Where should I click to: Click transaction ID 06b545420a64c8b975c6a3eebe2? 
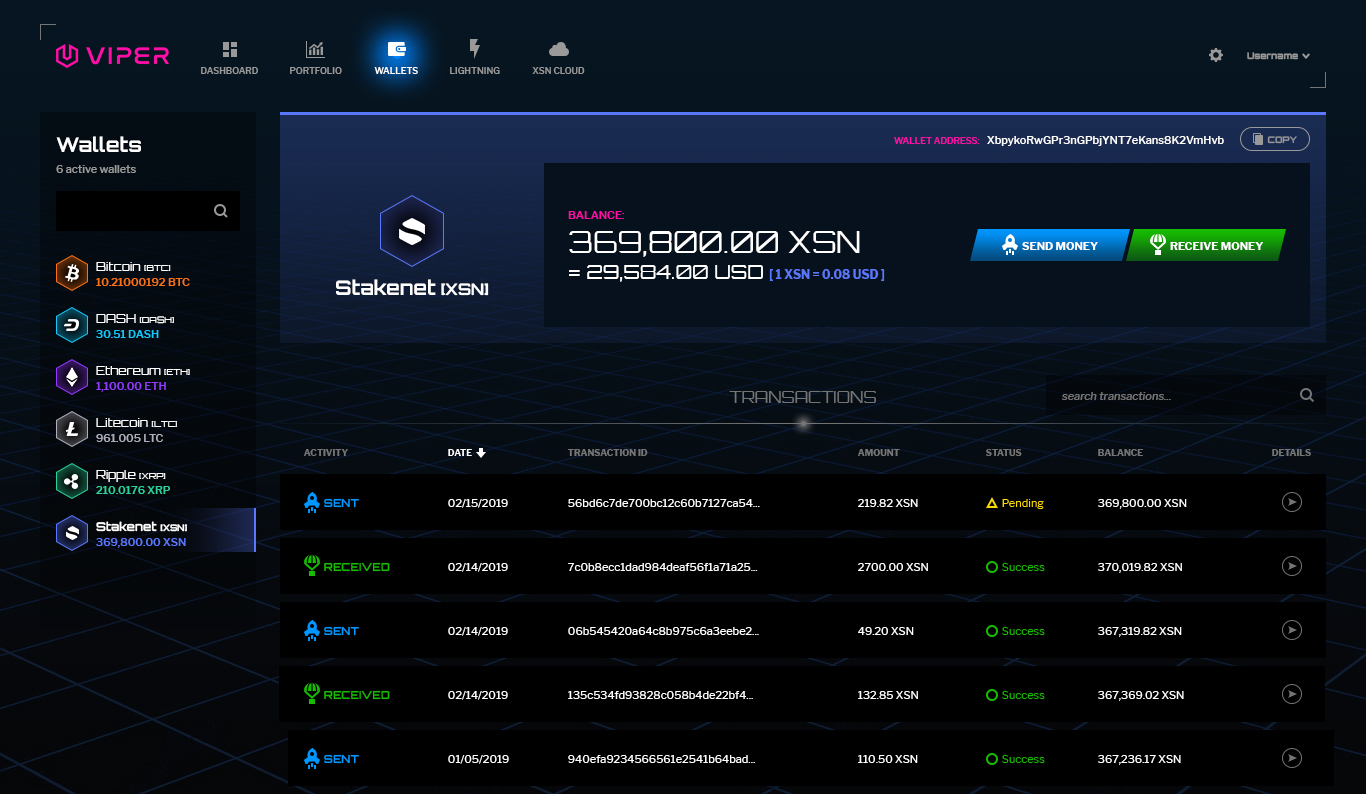(x=663, y=631)
